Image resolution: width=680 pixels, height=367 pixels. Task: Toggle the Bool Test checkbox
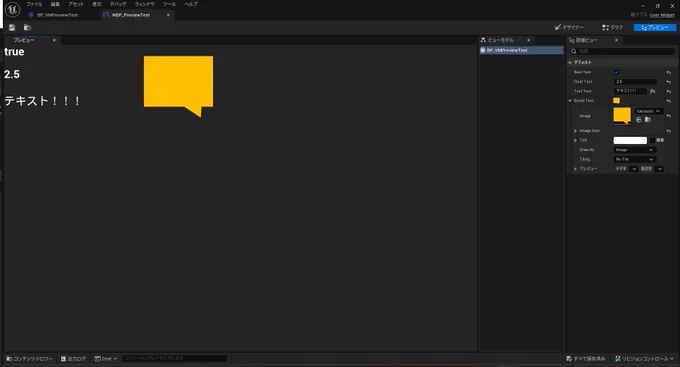point(616,72)
